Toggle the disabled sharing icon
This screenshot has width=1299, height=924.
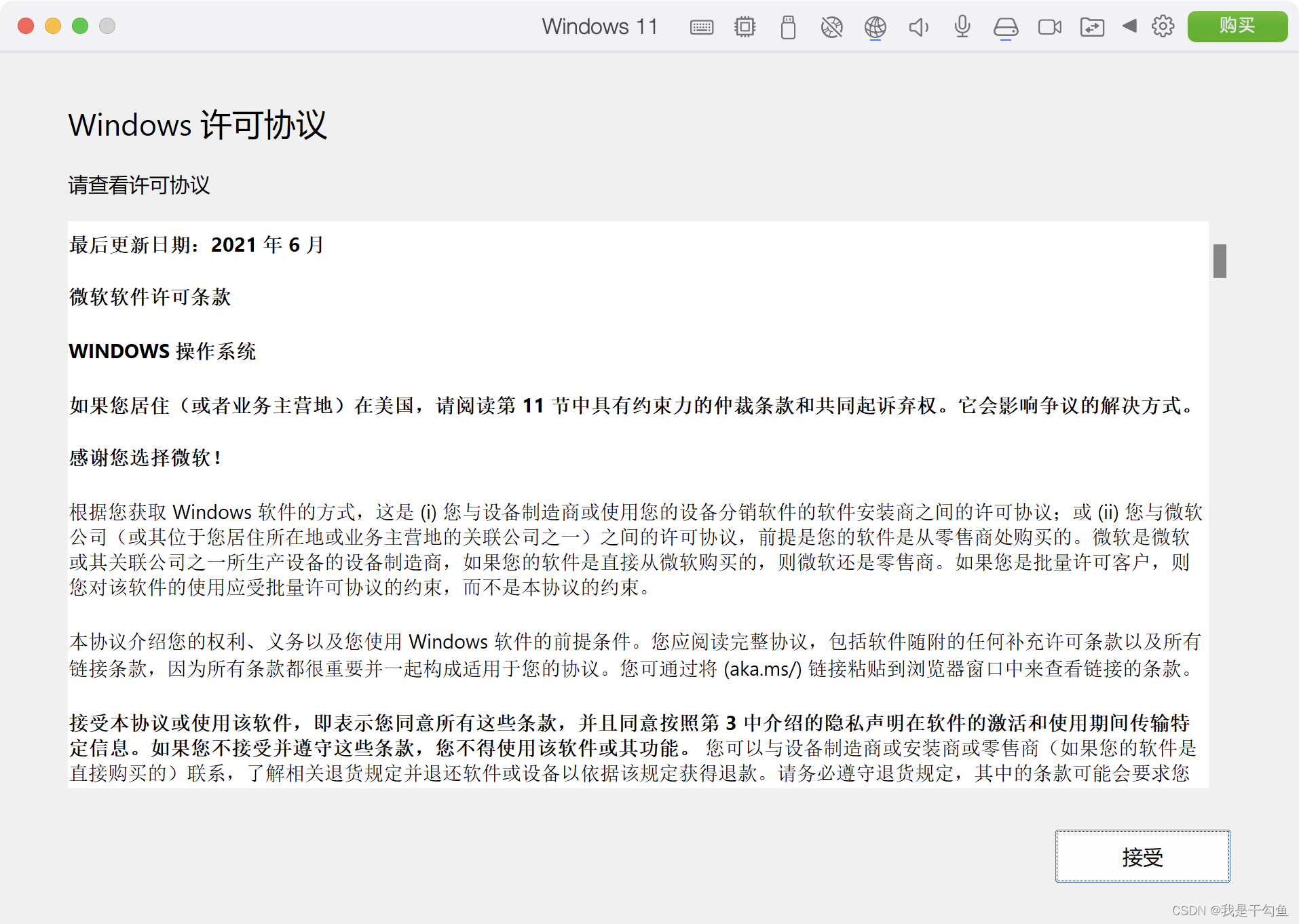(x=831, y=27)
